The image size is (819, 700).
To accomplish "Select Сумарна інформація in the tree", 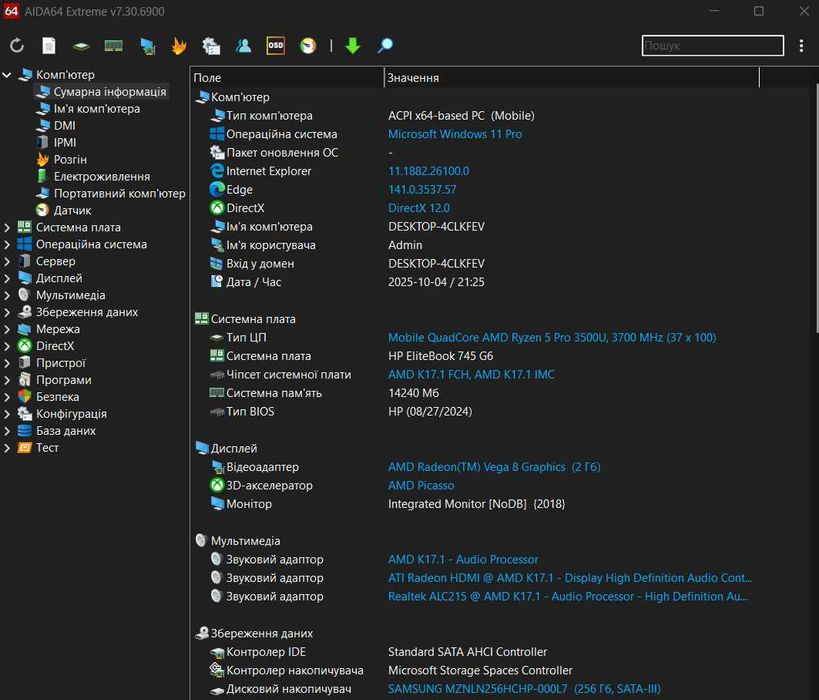I will click(x=110, y=91).
